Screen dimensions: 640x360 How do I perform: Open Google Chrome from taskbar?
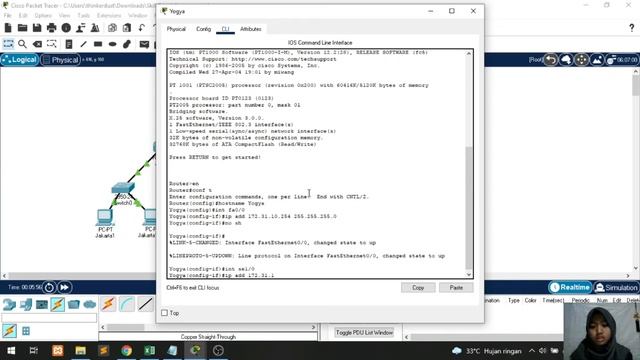pos(127,351)
